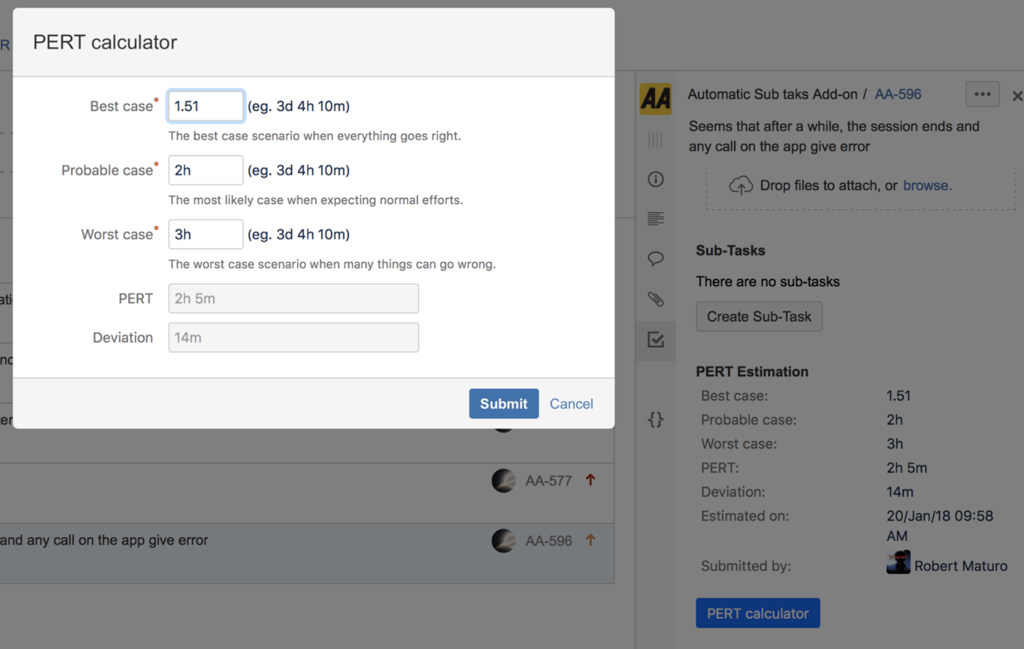Close the issue detail panel
Image resolution: width=1024 pixels, height=649 pixels.
pyautogui.click(x=1017, y=96)
